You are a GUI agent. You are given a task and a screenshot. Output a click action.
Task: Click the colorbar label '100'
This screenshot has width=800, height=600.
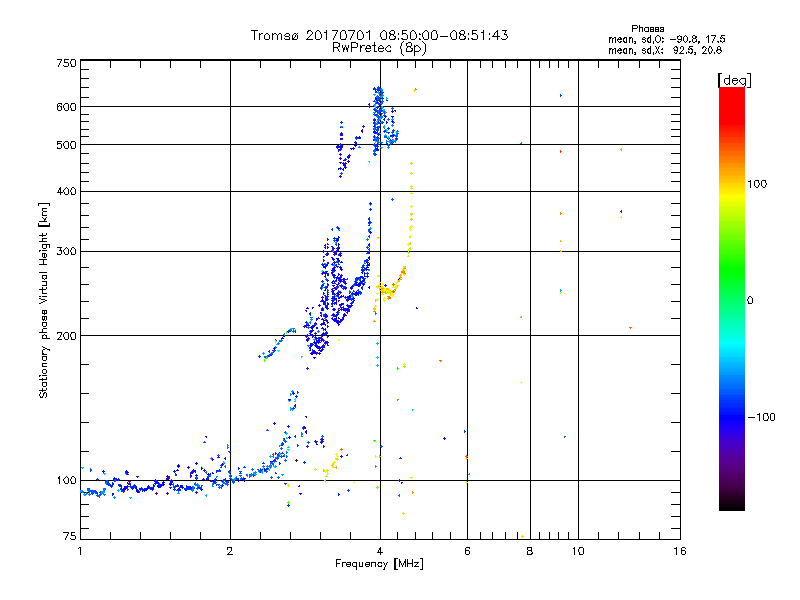pos(757,184)
